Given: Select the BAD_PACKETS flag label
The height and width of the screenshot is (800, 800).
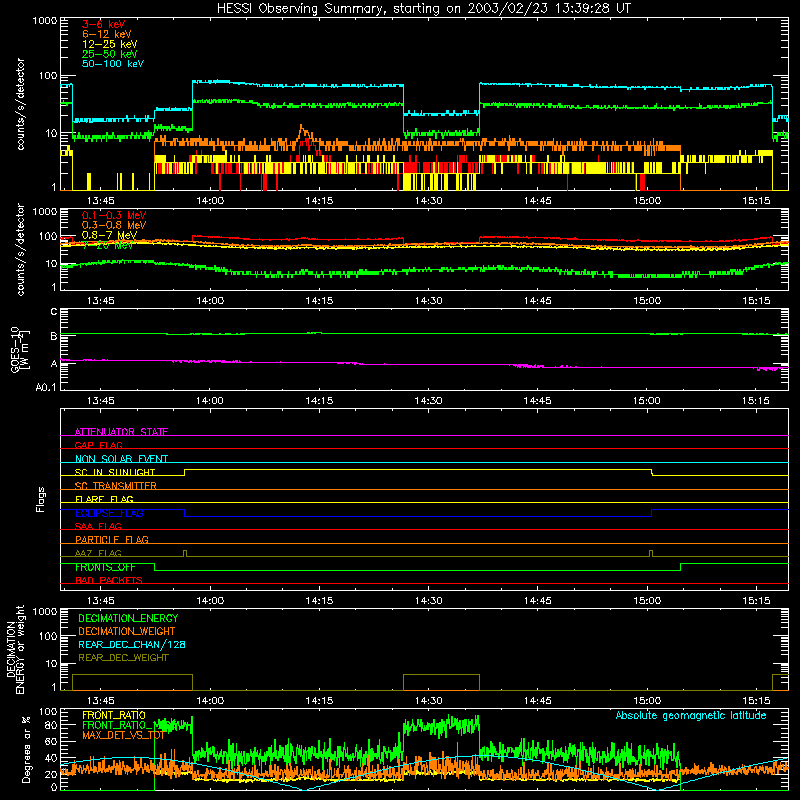Looking at the screenshot, I should click(109, 580).
